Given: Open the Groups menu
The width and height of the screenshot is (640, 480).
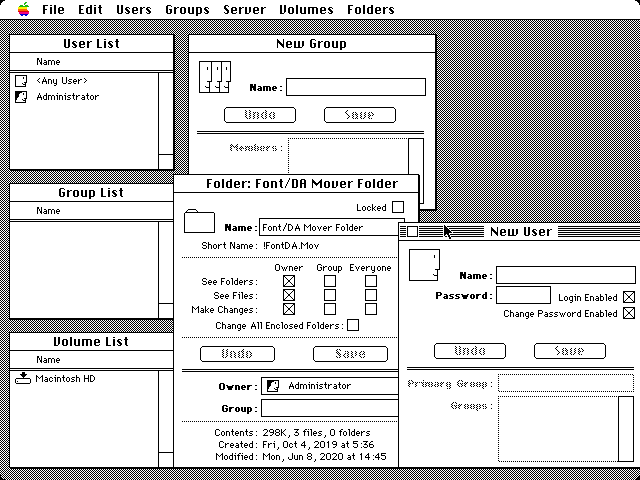Looking at the screenshot, I should (x=187, y=9).
